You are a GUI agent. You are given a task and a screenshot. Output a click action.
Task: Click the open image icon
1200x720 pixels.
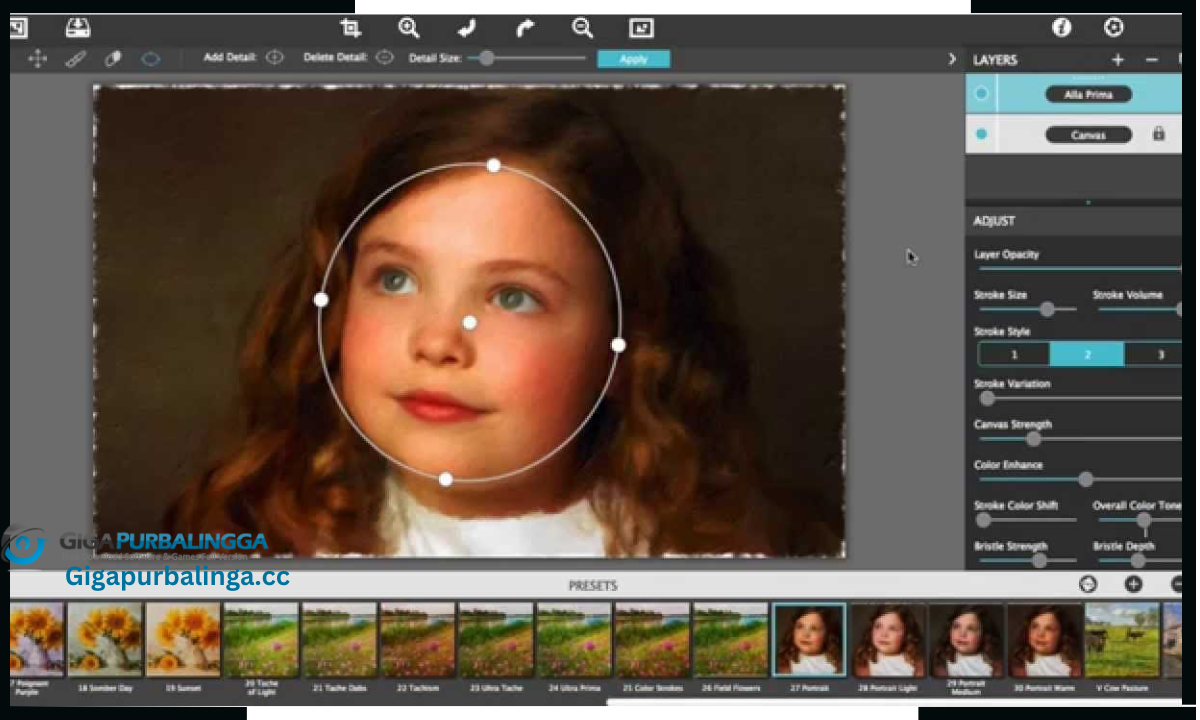click(x=18, y=28)
